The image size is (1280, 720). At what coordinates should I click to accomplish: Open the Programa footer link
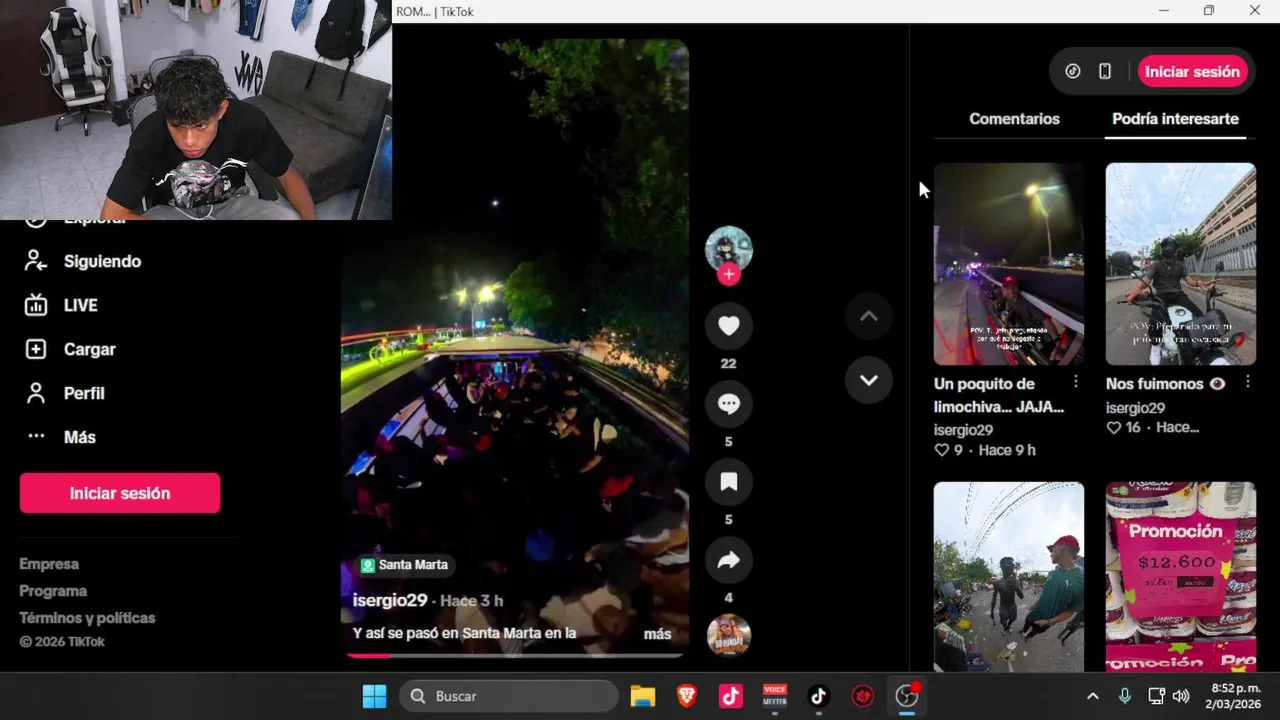[53, 591]
